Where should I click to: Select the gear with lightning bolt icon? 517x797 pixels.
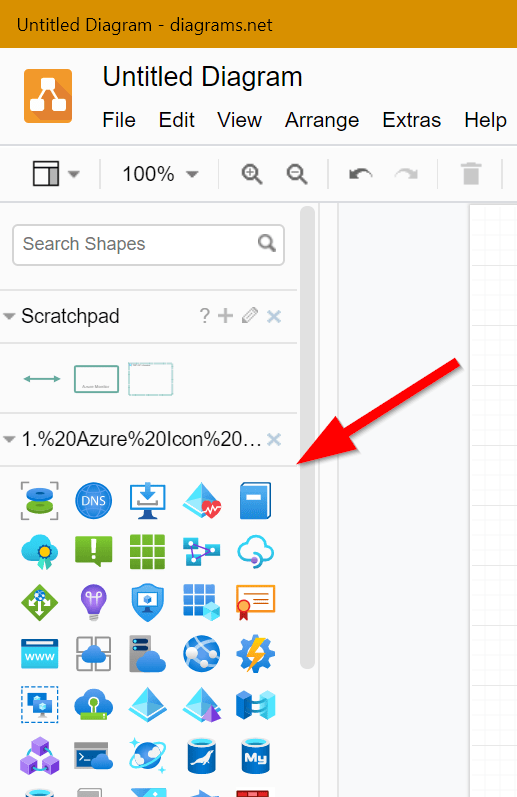255,654
